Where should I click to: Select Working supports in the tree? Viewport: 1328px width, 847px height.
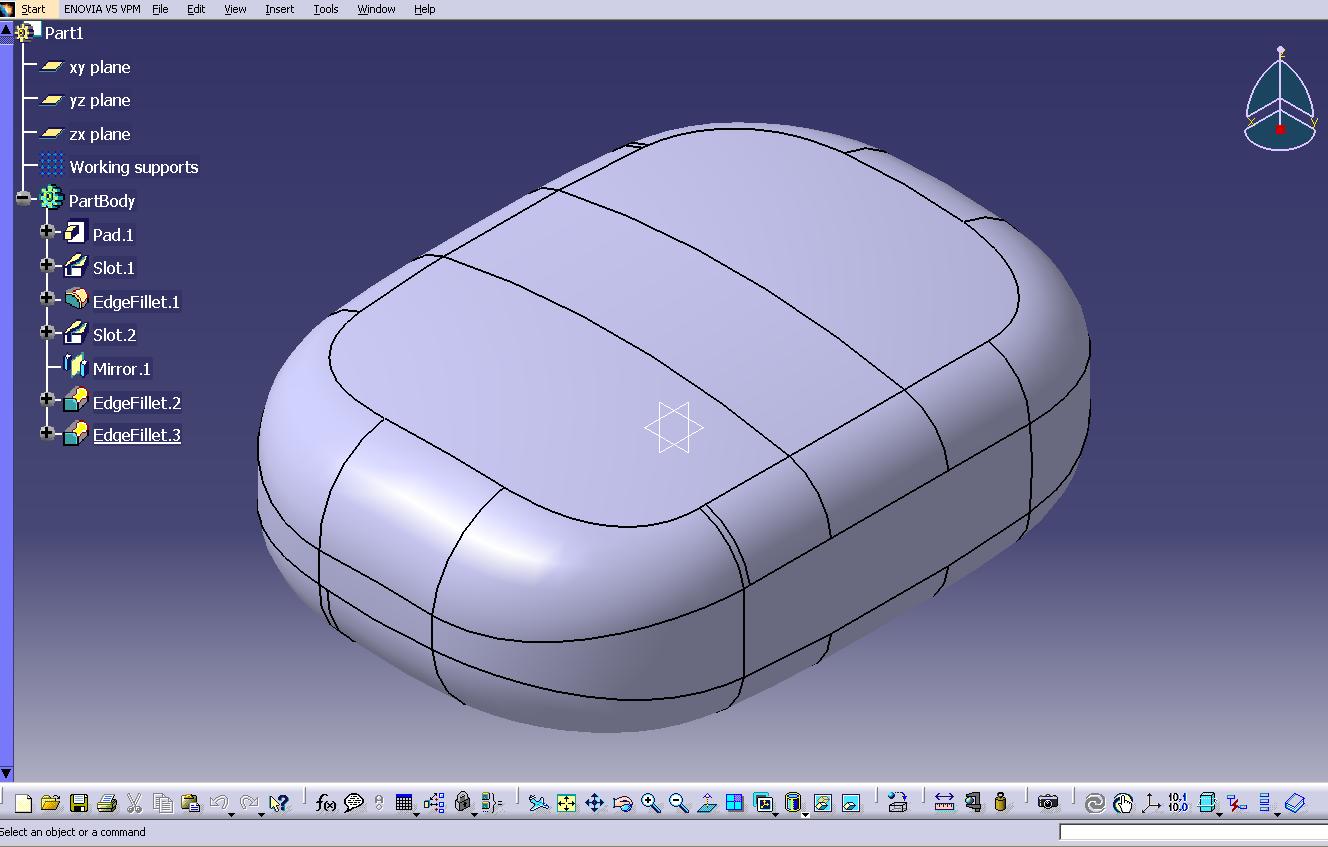point(134,167)
